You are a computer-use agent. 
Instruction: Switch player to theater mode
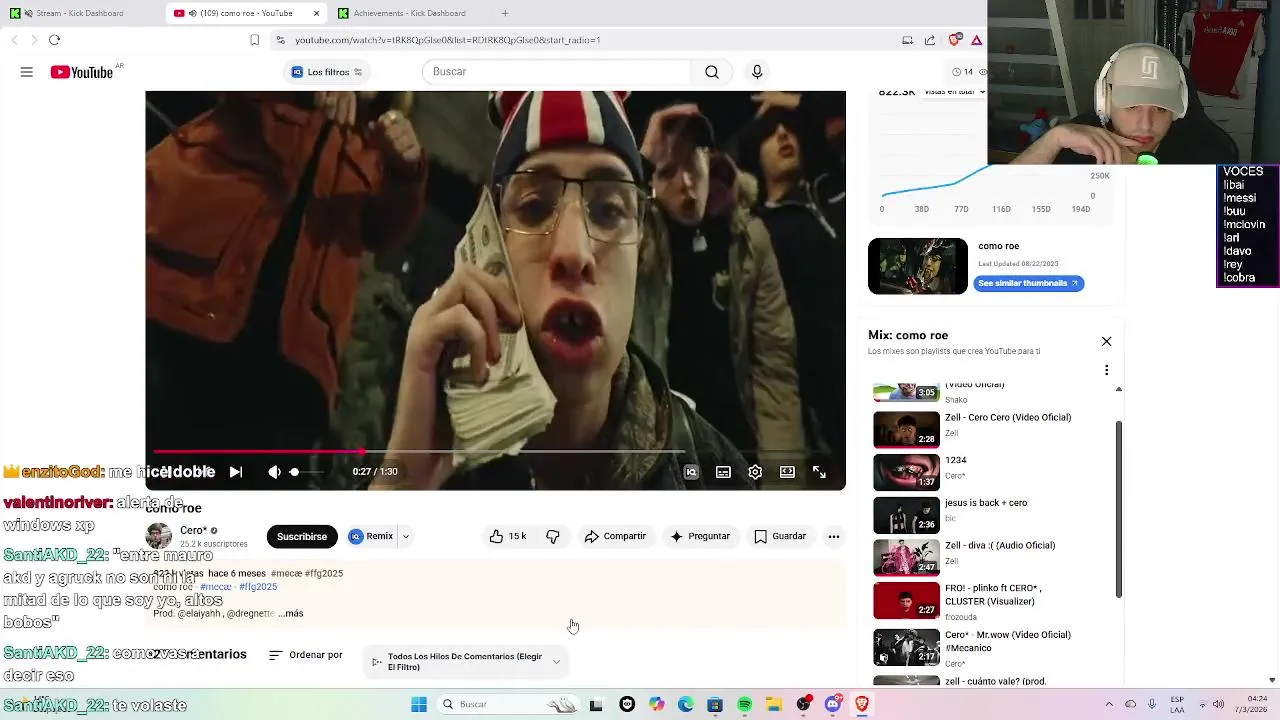pos(787,472)
